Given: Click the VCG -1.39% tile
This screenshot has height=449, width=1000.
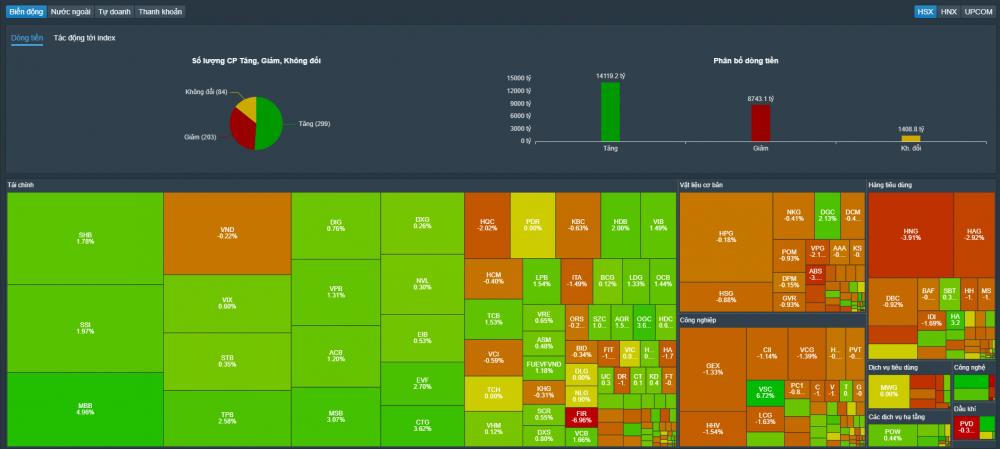Looking at the screenshot, I should point(807,354).
